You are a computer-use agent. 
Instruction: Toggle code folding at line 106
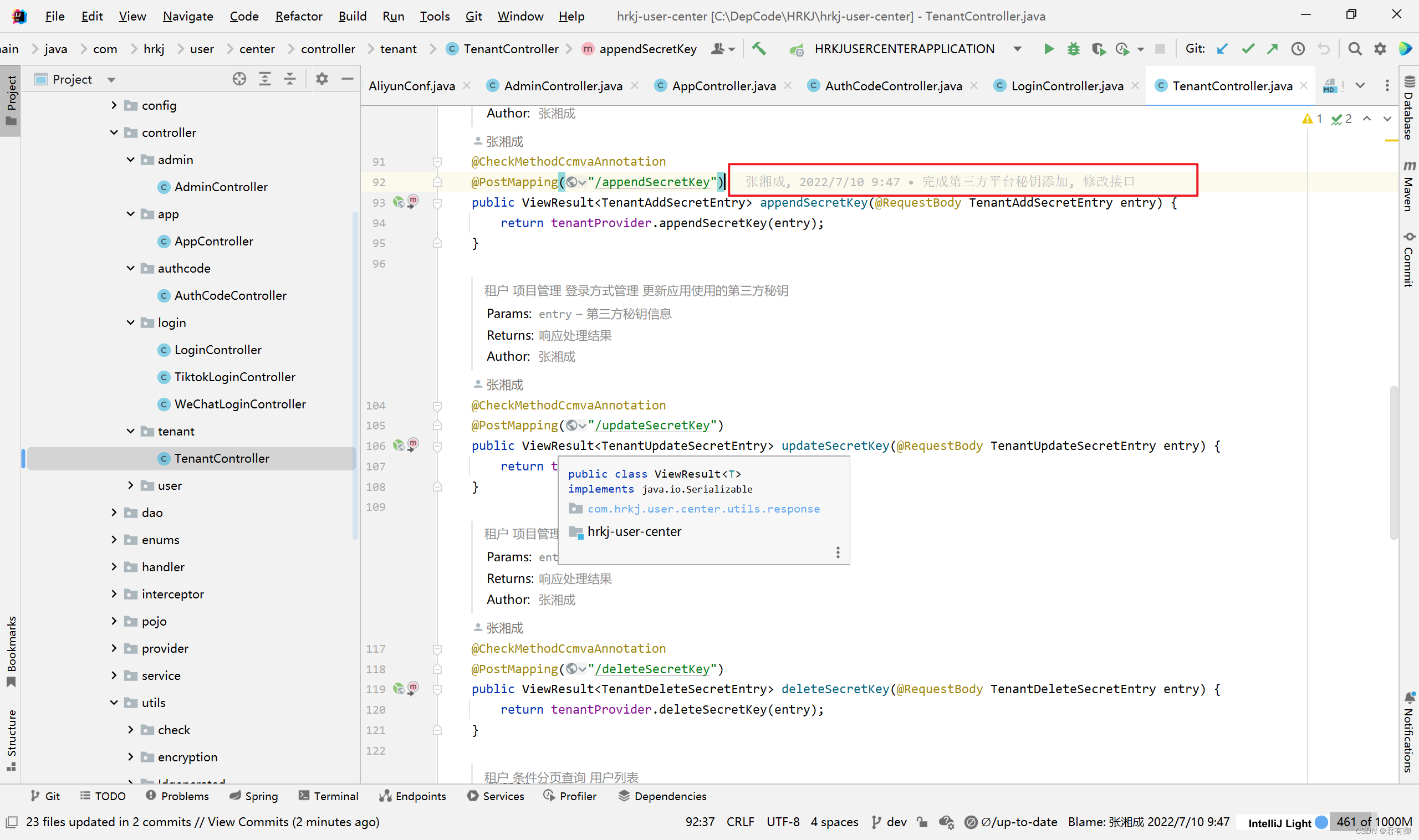(437, 446)
